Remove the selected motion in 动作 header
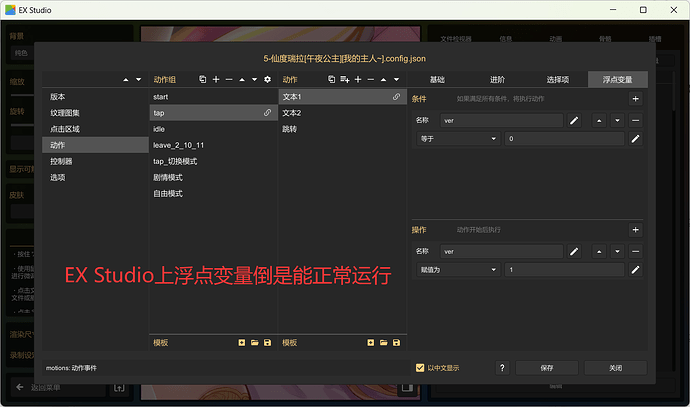The width and height of the screenshot is (690, 407). click(x=371, y=79)
